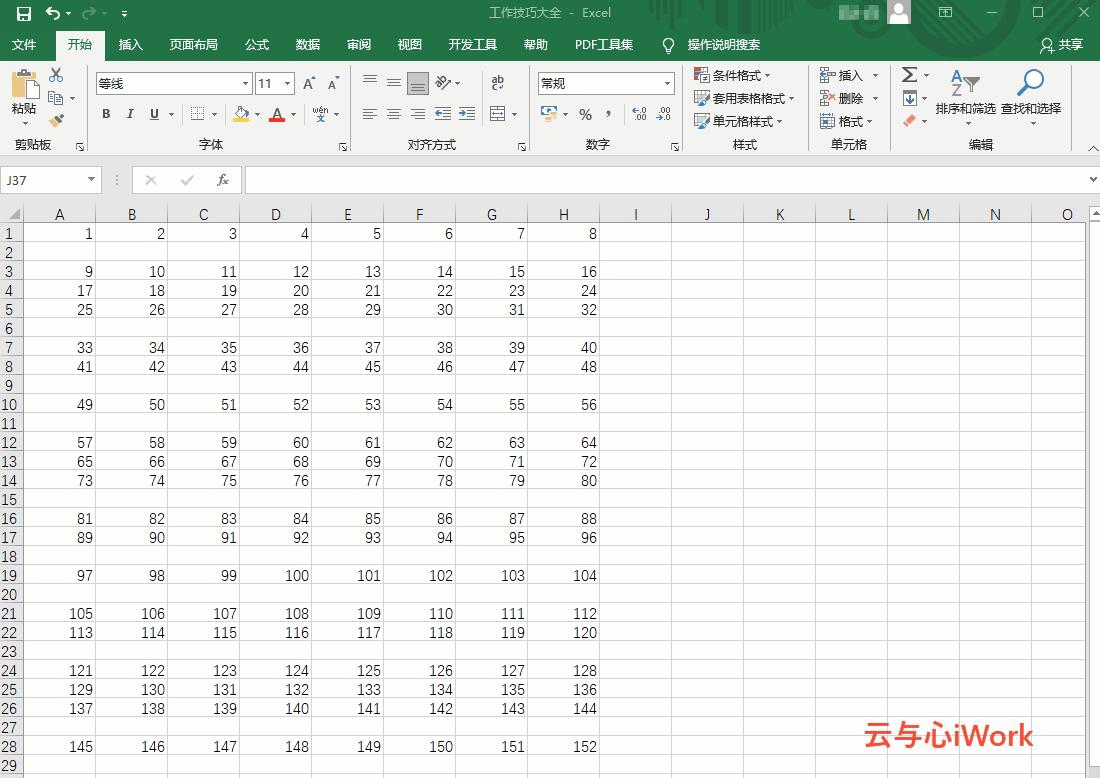Expand the number format 常规 dropdown
The height and width of the screenshot is (778, 1100).
tap(667, 84)
